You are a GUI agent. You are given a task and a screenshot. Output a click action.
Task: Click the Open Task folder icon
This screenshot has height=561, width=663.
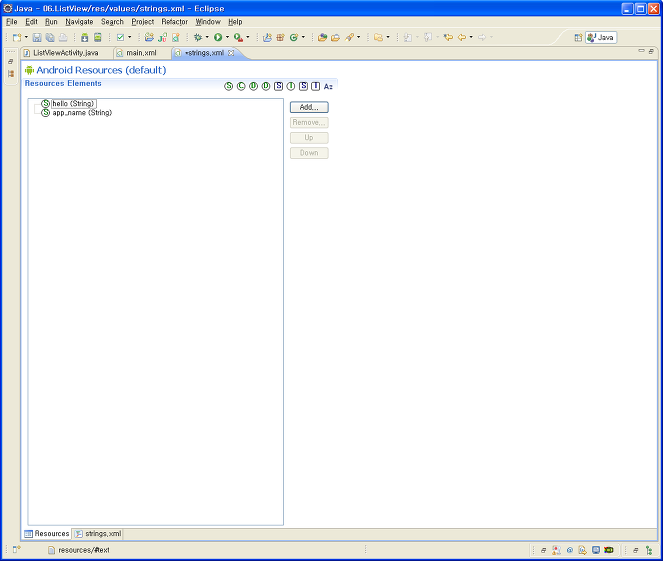point(335,38)
